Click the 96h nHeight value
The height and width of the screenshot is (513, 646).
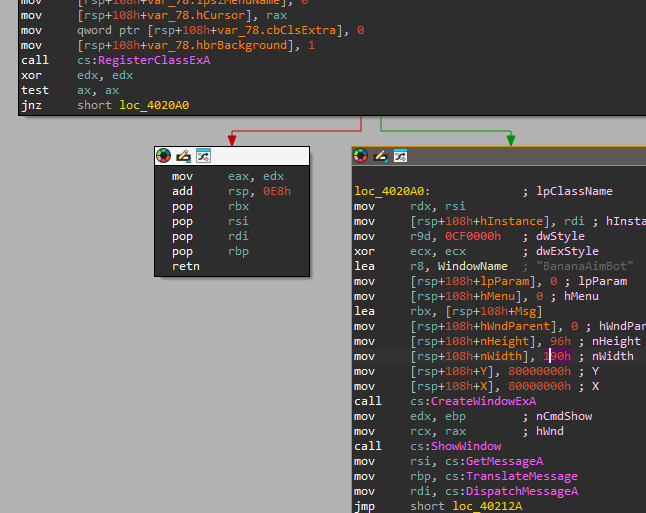[x=561, y=341]
